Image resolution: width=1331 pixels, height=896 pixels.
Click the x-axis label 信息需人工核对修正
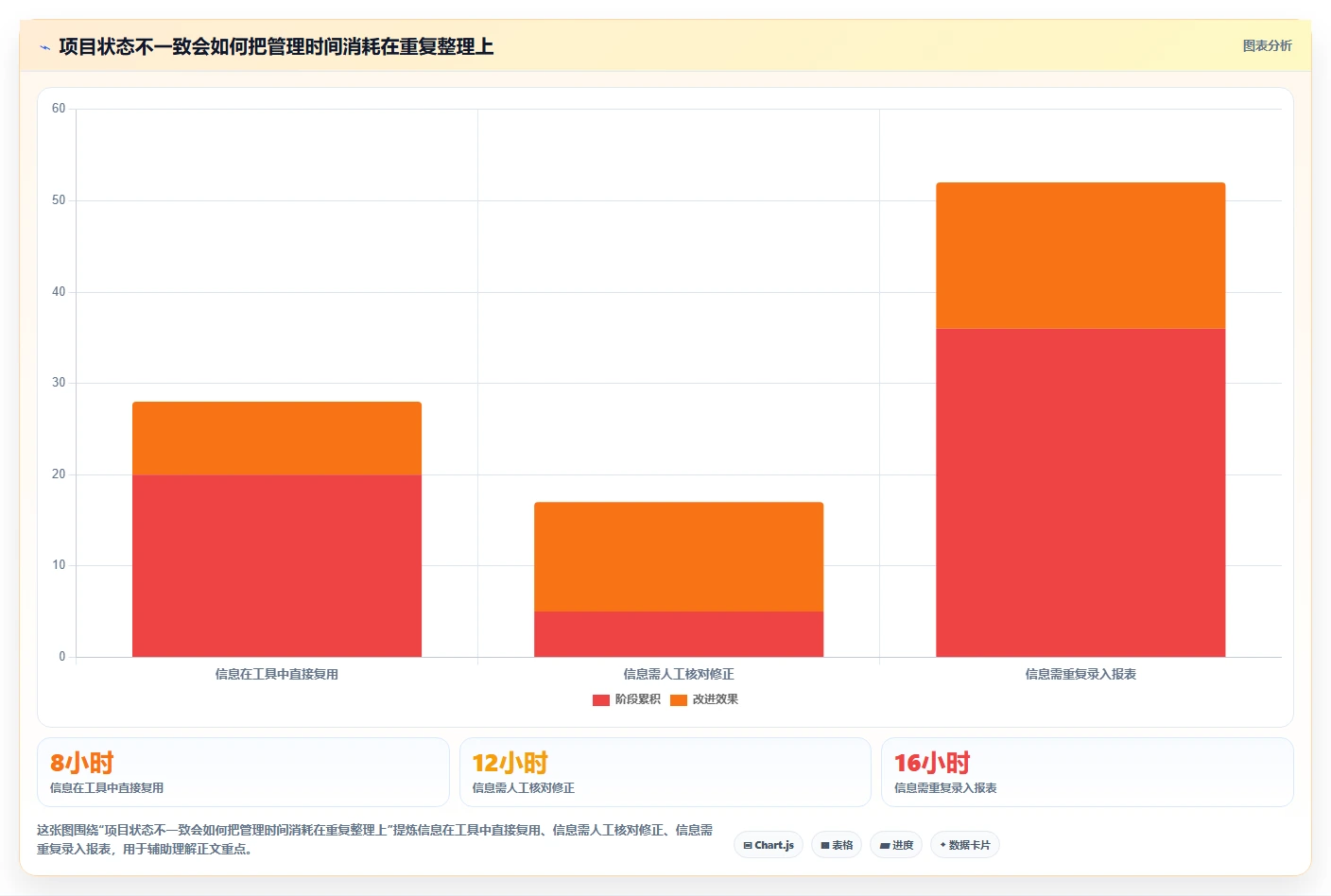679,674
